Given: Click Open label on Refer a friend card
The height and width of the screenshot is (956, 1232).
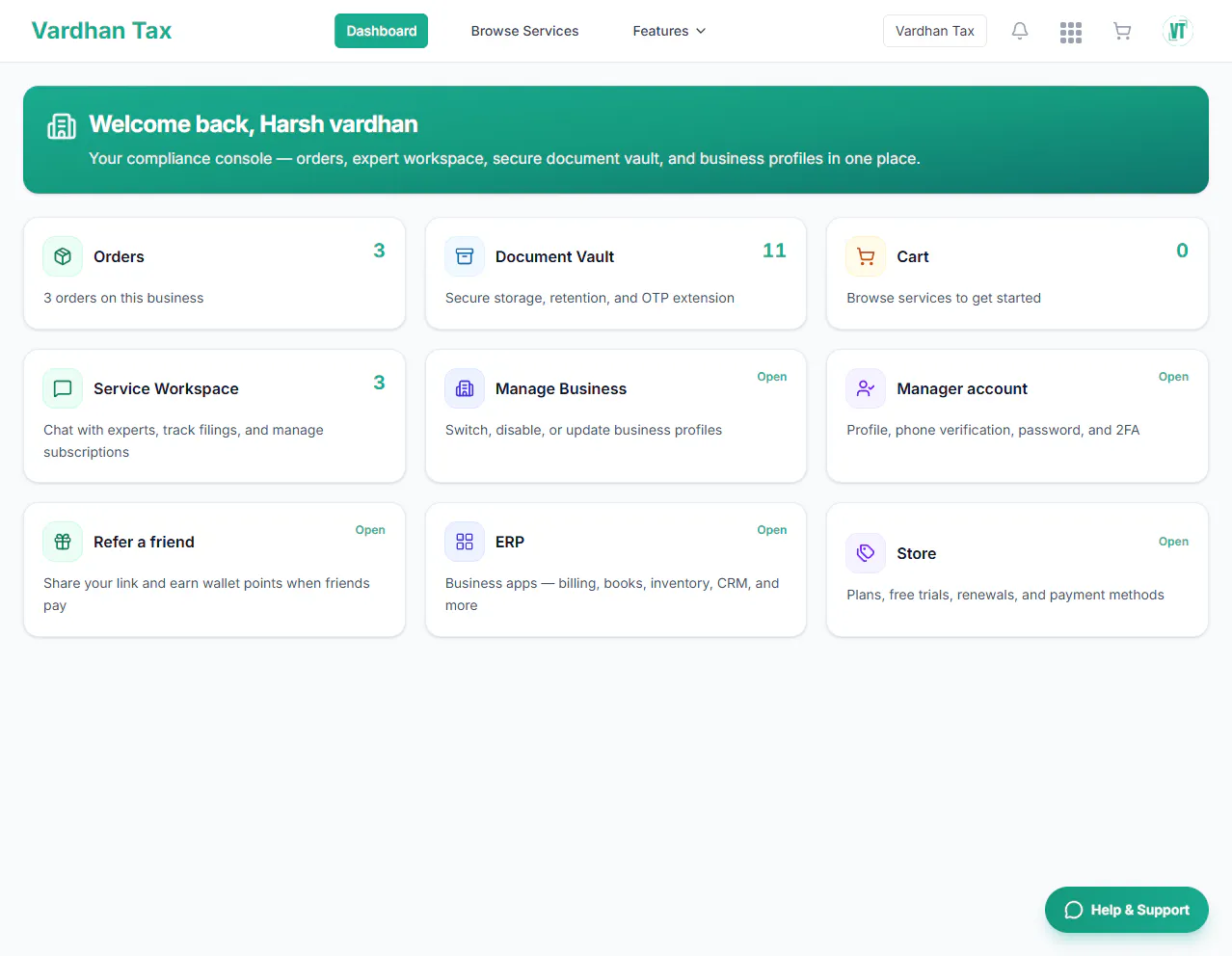Looking at the screenshot, I should tap(370, 530).
